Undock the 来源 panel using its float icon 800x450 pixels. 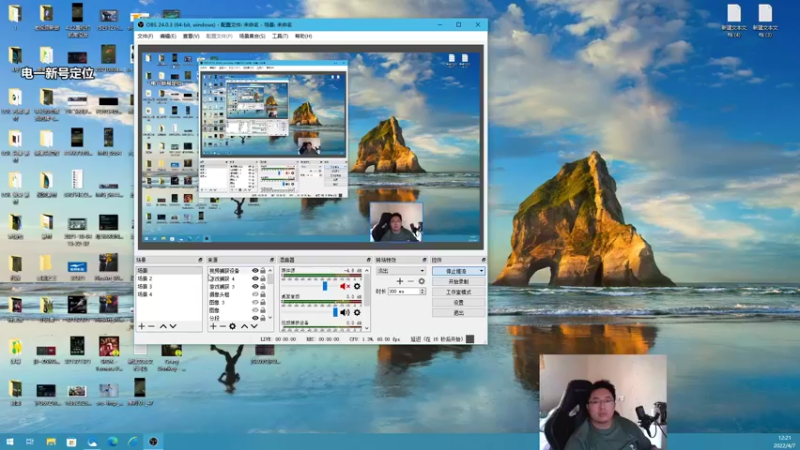tap(272, 260)
